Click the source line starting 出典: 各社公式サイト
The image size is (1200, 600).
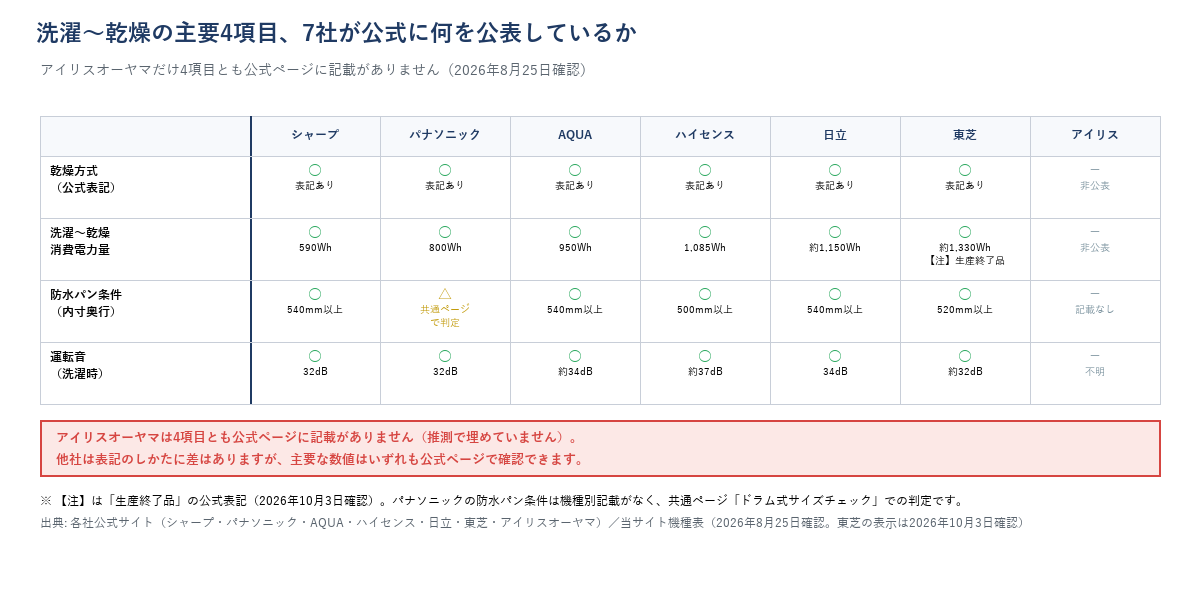tap(534, 523)
